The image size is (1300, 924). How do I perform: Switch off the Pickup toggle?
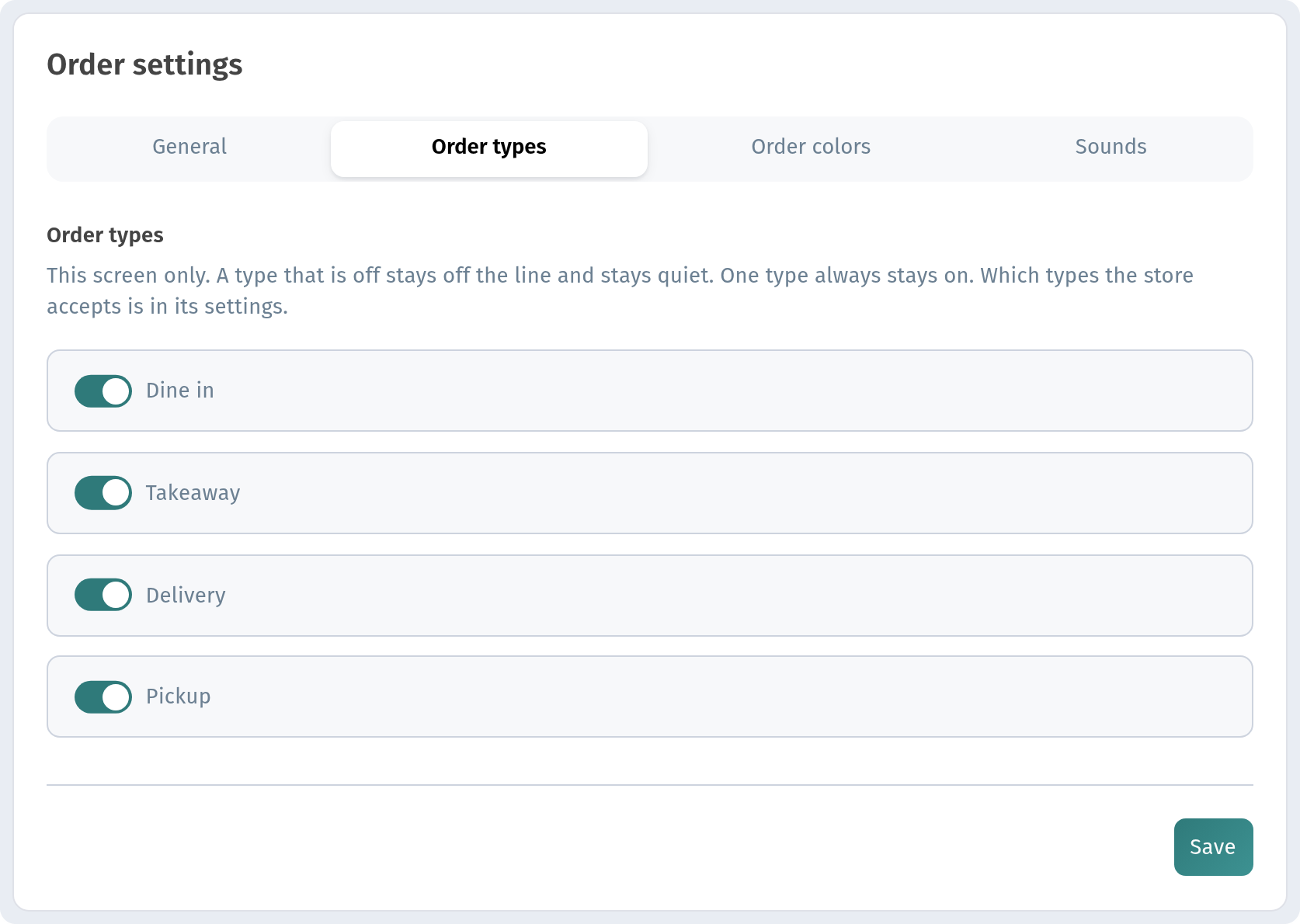click(103, 696)
